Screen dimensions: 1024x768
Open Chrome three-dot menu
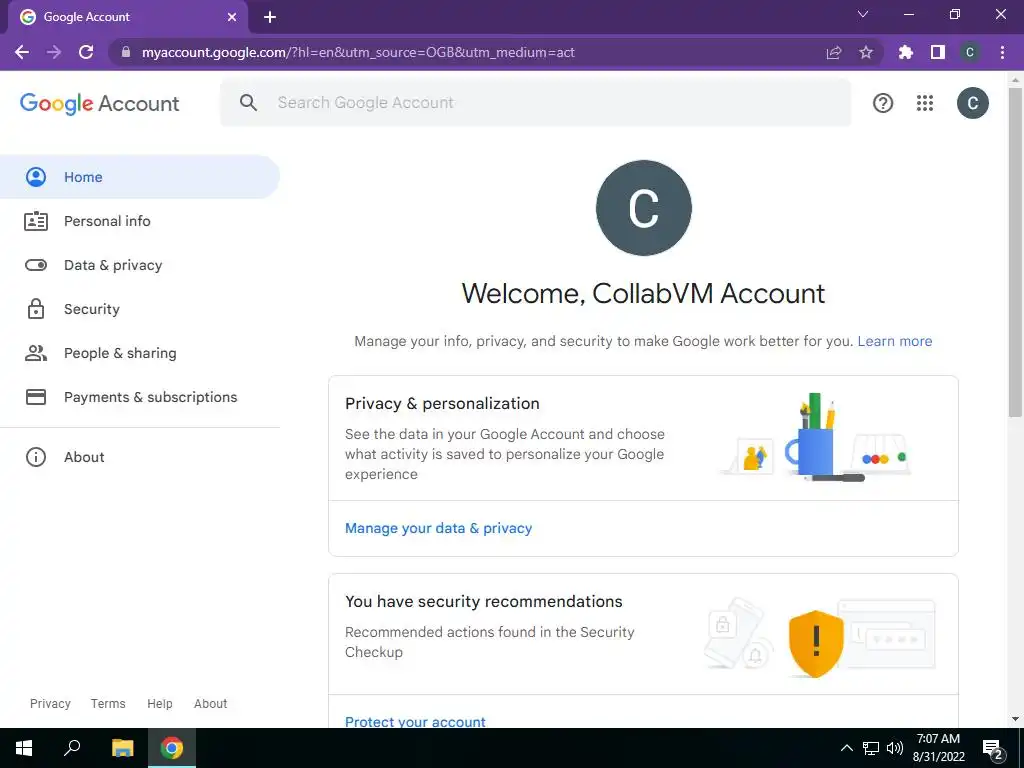pyautogui.click(x=1002, y=52)
